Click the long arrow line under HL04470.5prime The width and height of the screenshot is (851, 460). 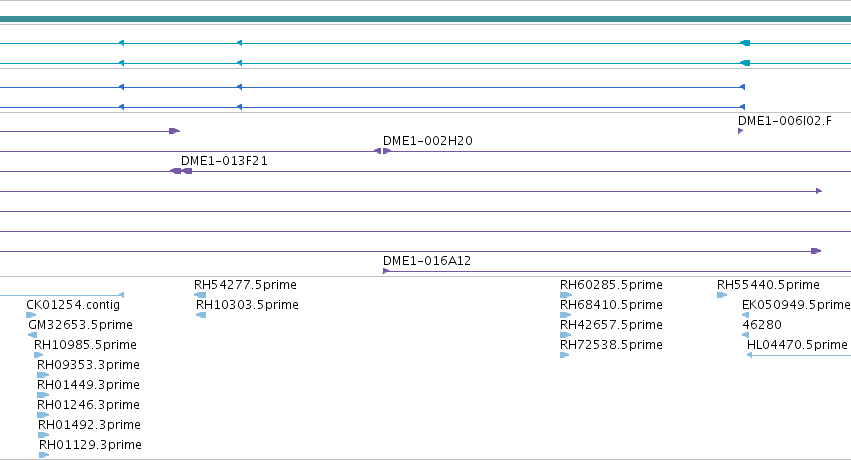pos(799,355)
